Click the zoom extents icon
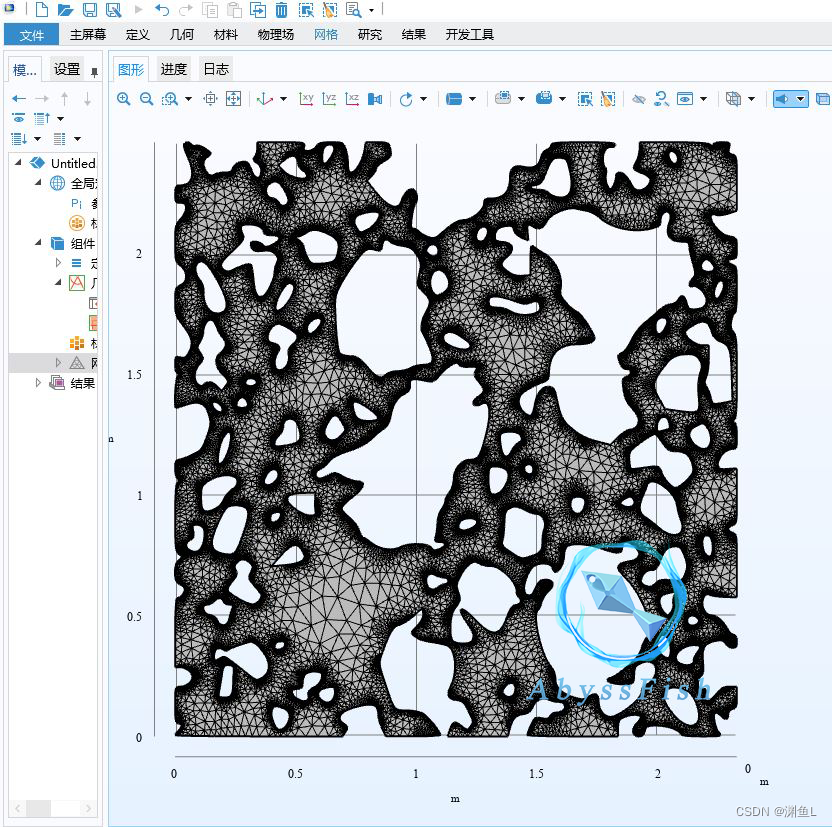The height and width of the screenshot is (827, 832). (233, 99)
